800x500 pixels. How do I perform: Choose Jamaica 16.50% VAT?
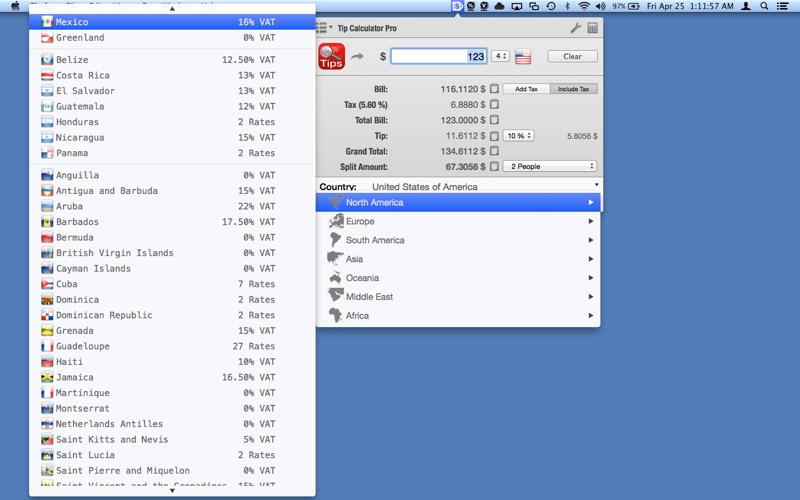[172, 378]
